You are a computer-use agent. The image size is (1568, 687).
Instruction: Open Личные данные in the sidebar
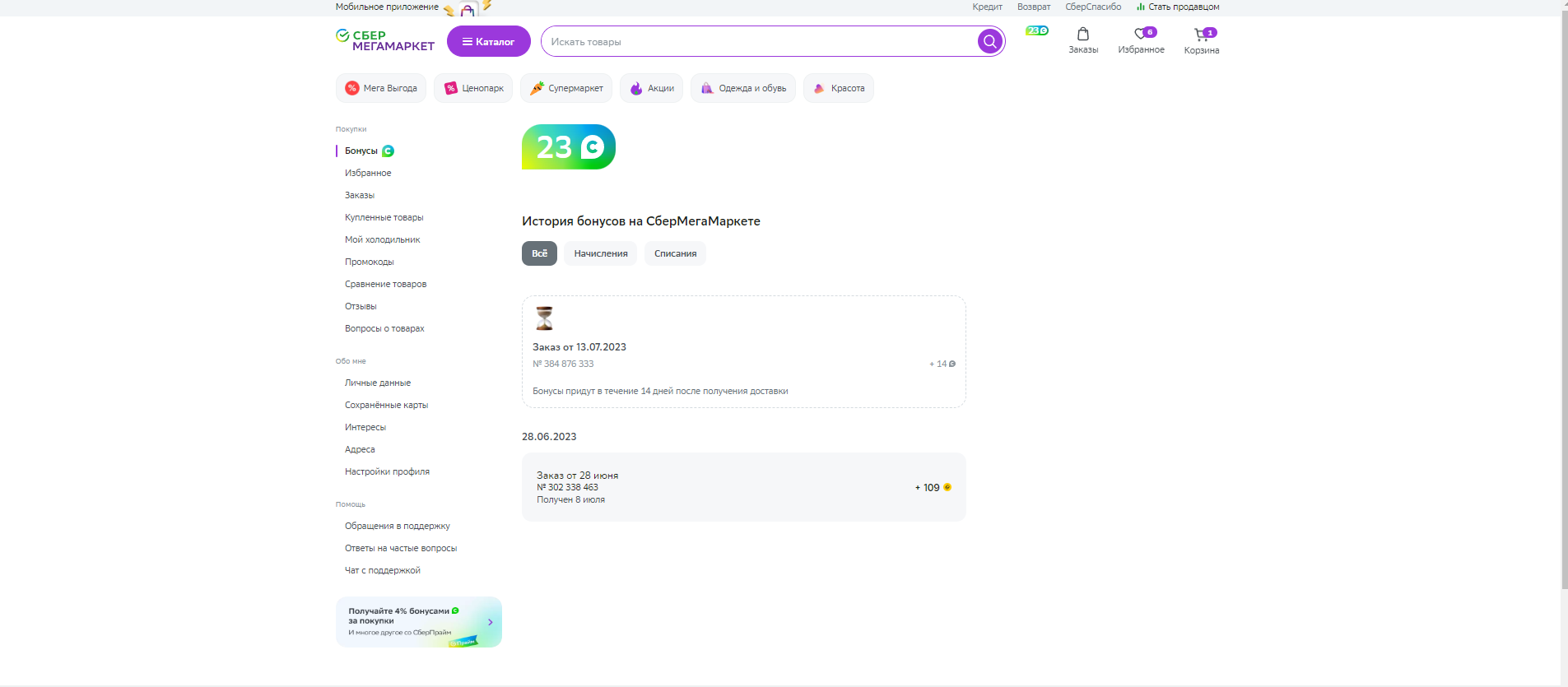(x=378, y=383)
